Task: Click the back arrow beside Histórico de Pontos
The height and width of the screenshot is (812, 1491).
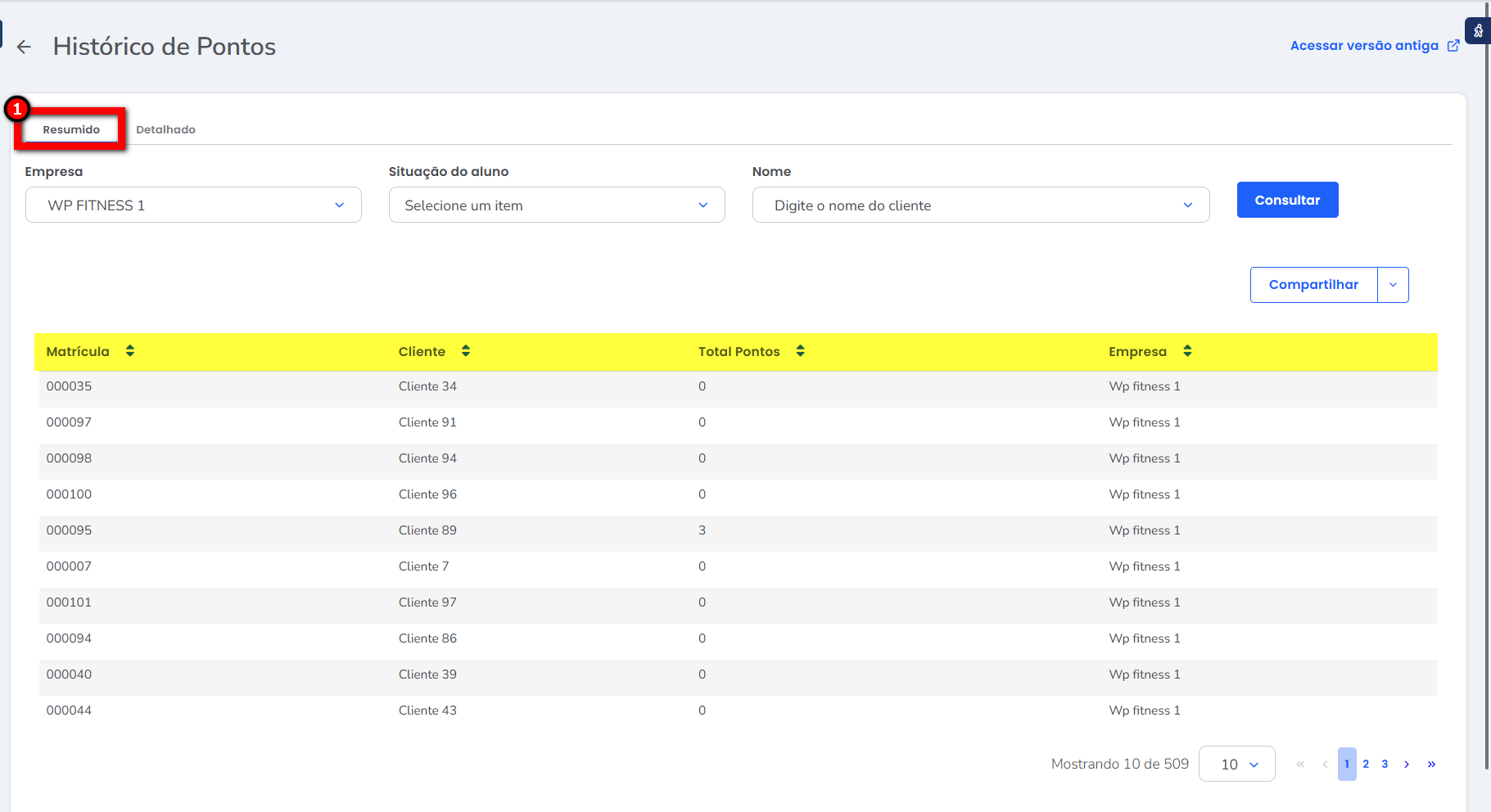Action: (24, 47)
